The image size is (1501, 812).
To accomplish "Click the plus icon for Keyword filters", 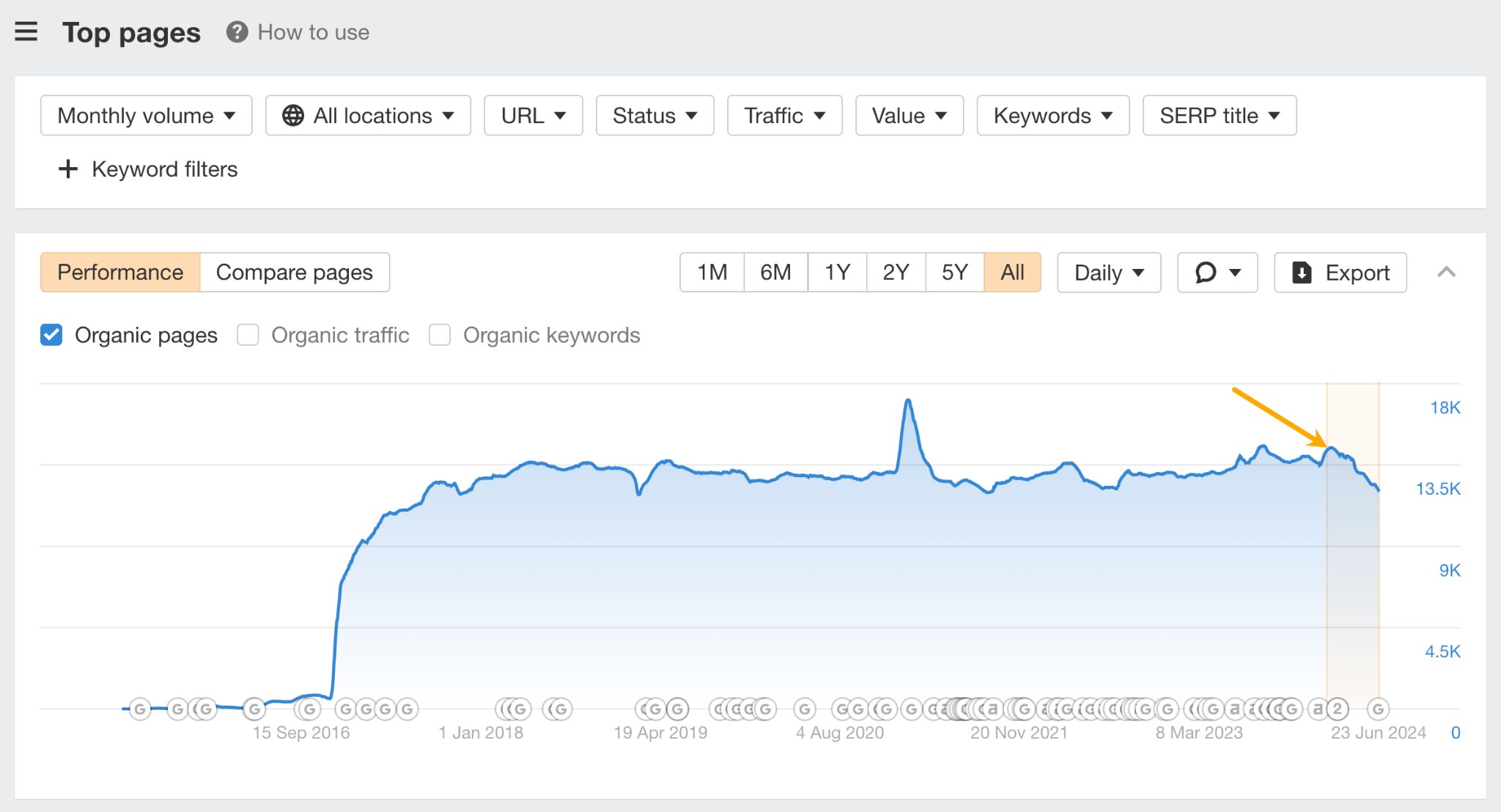I will [68, 169].
